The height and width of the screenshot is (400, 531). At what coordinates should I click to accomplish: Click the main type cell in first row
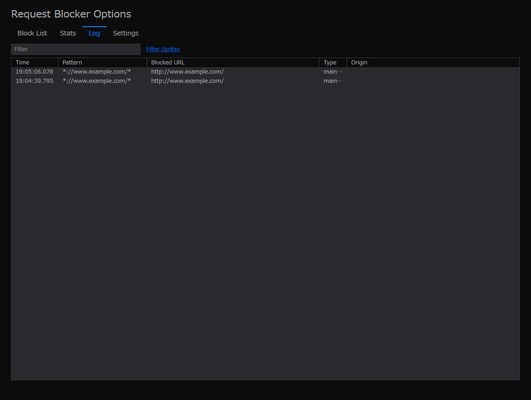coord(330,71)
